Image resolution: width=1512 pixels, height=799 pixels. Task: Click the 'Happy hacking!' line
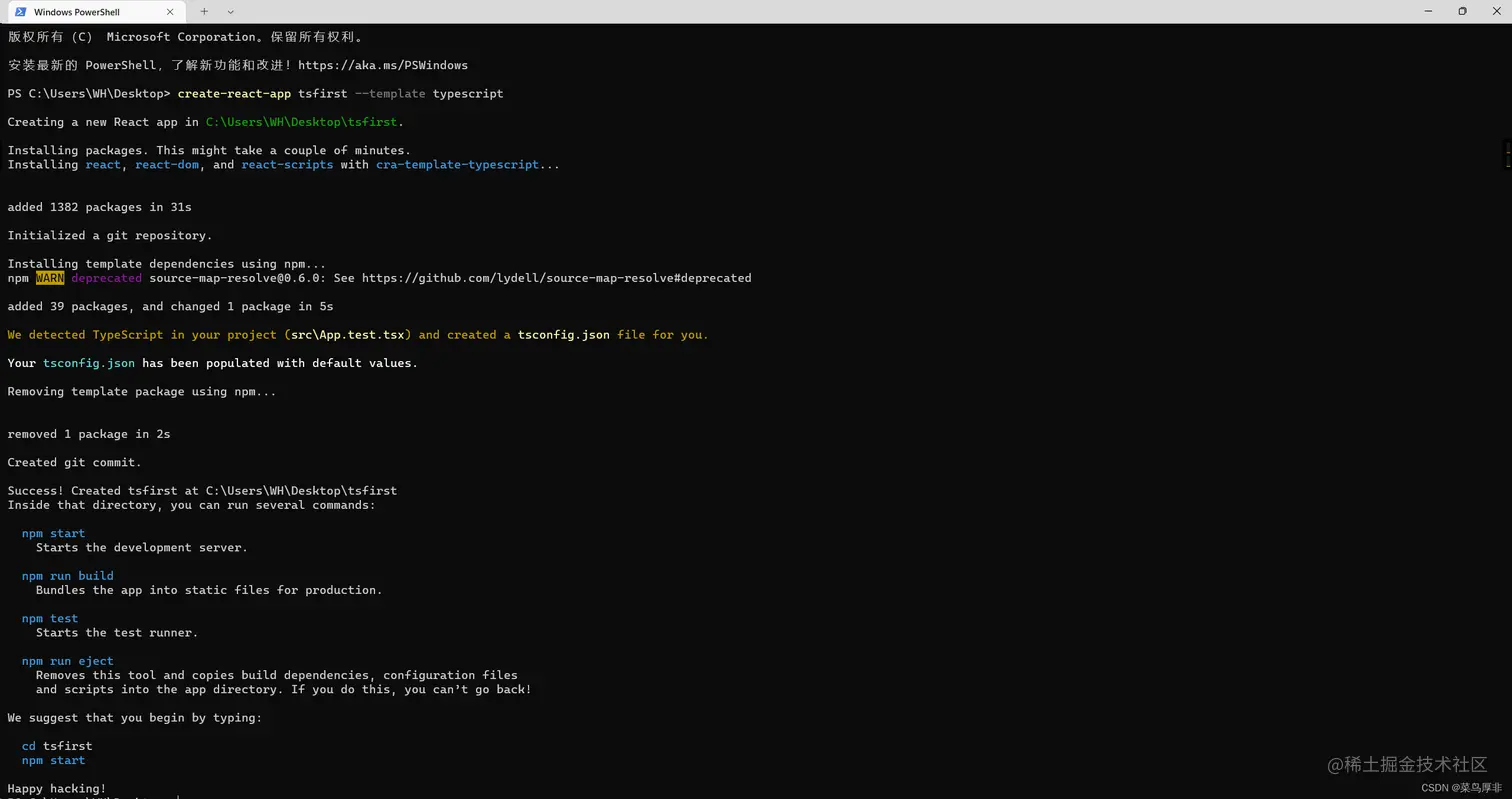(57, 789)
